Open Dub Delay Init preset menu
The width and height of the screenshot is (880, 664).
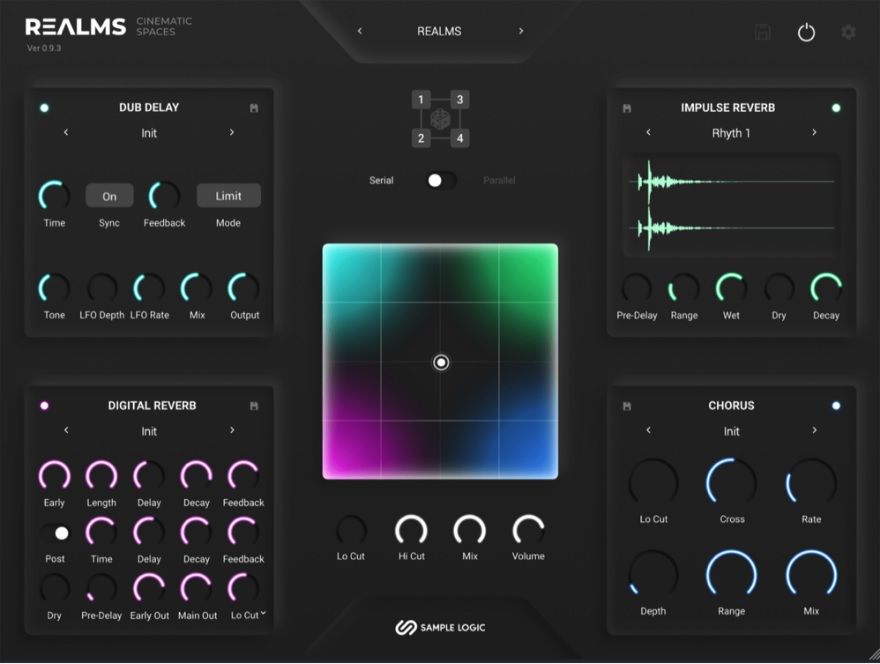(149, 133)
